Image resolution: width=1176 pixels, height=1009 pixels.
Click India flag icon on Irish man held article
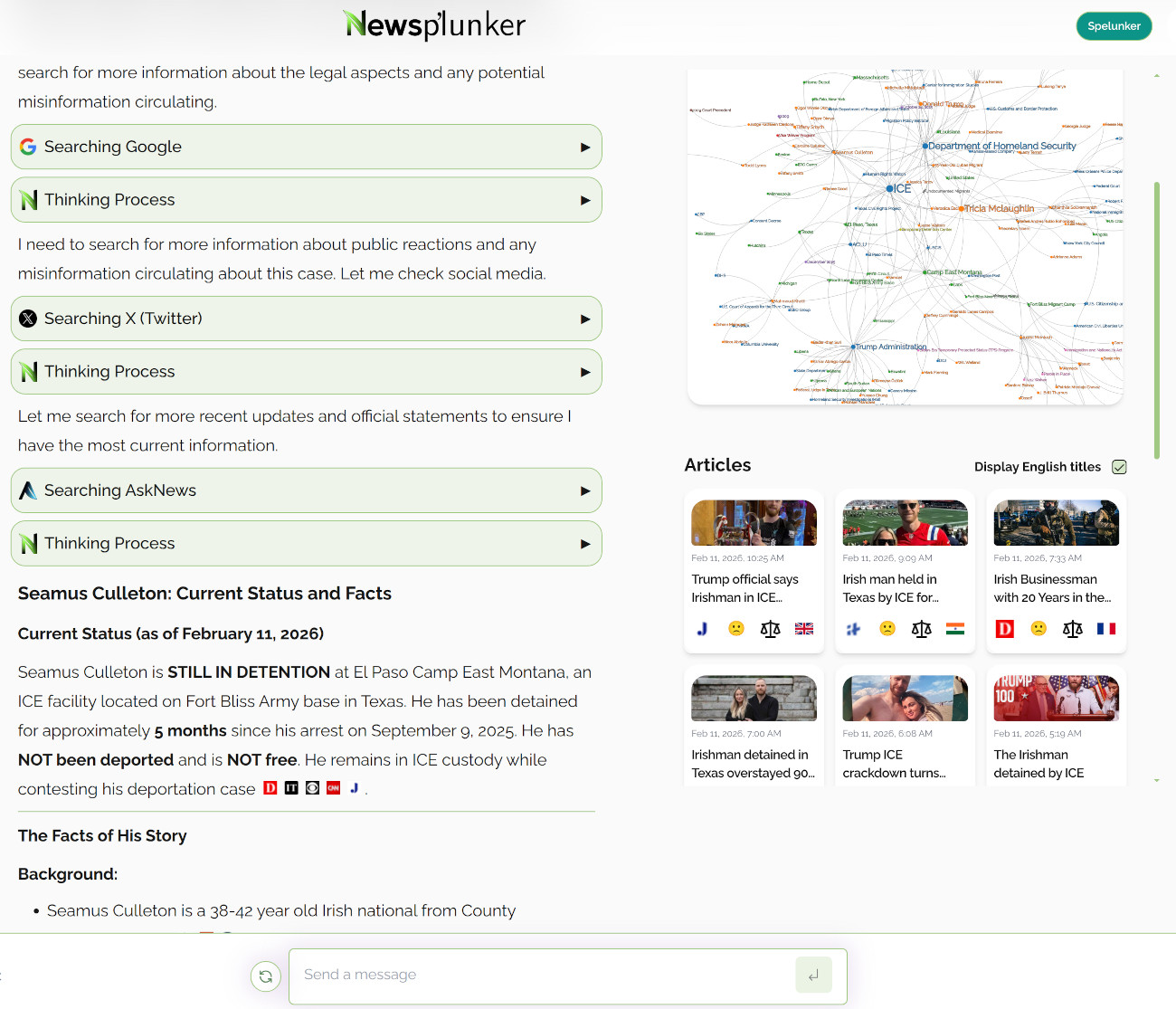pos(955,629)
